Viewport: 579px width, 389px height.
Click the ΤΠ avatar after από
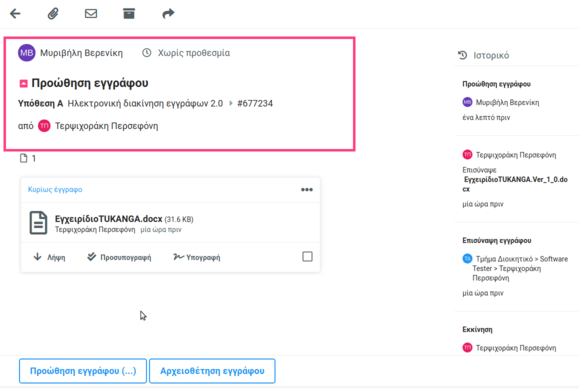44,126
